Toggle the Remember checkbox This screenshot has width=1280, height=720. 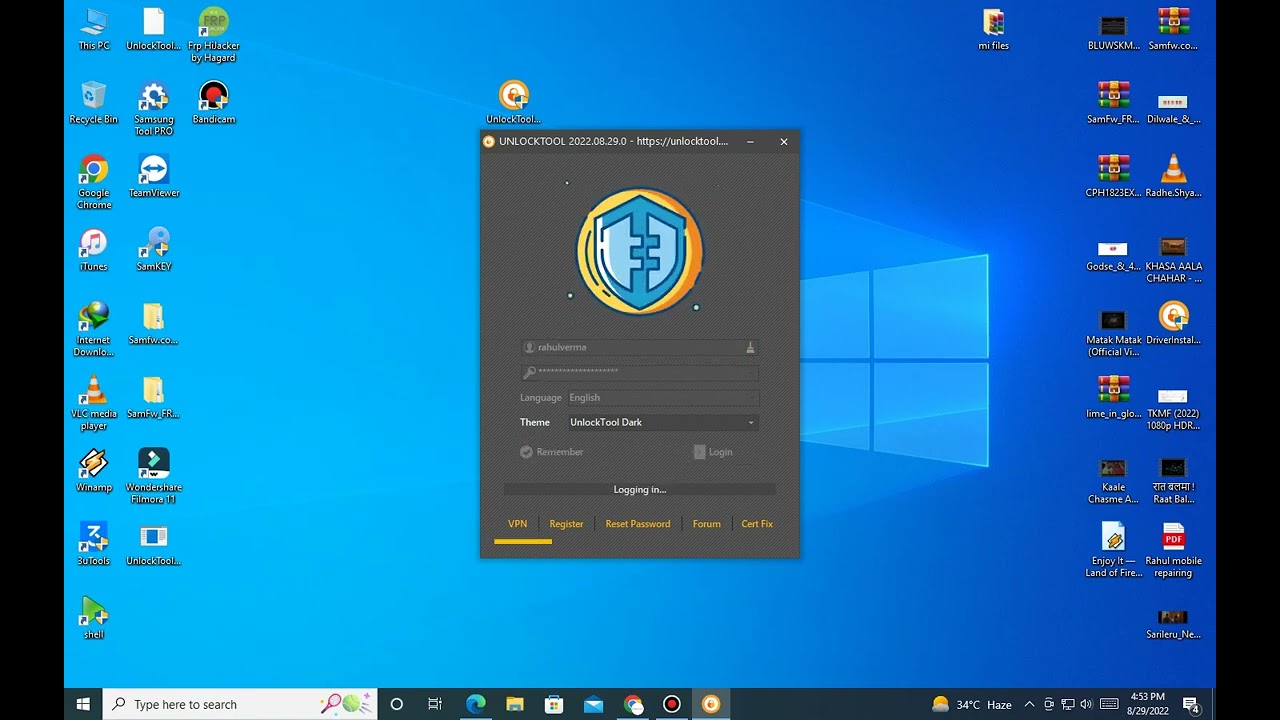pyautogui.click(x=551, y=452)
